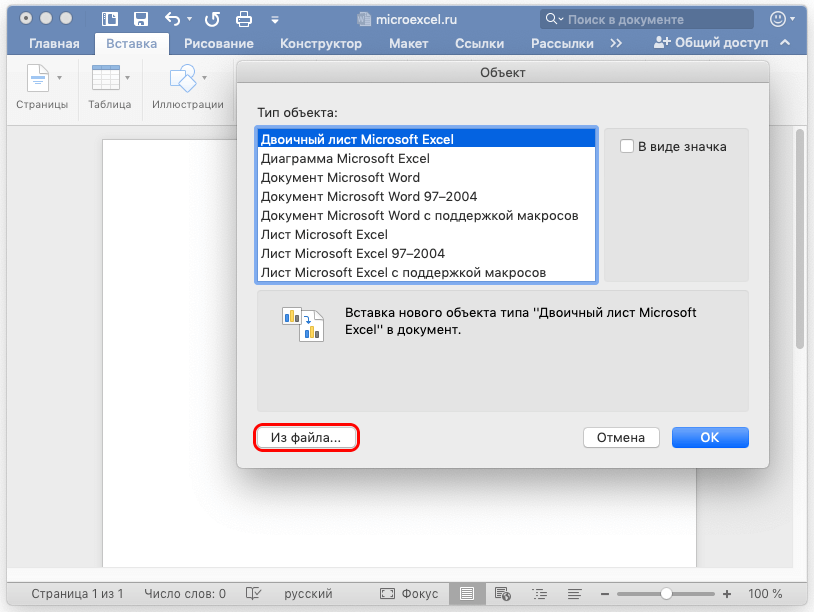814x612 pixels.
Task: Switch to the Конструктор tab
Action: [321, 44]
